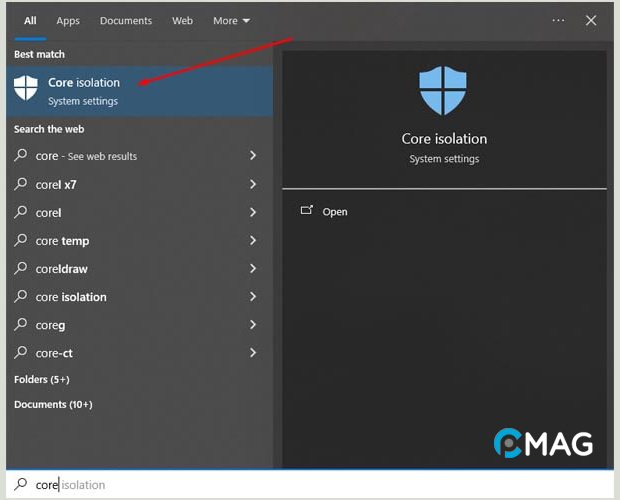
Task: Switch to the Apps tab
Action: [x=68, y=21]
